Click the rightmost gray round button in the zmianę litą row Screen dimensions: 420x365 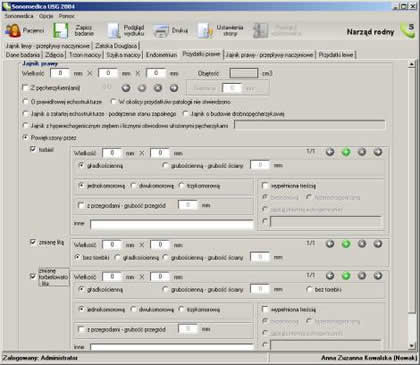tap(378, 244)
